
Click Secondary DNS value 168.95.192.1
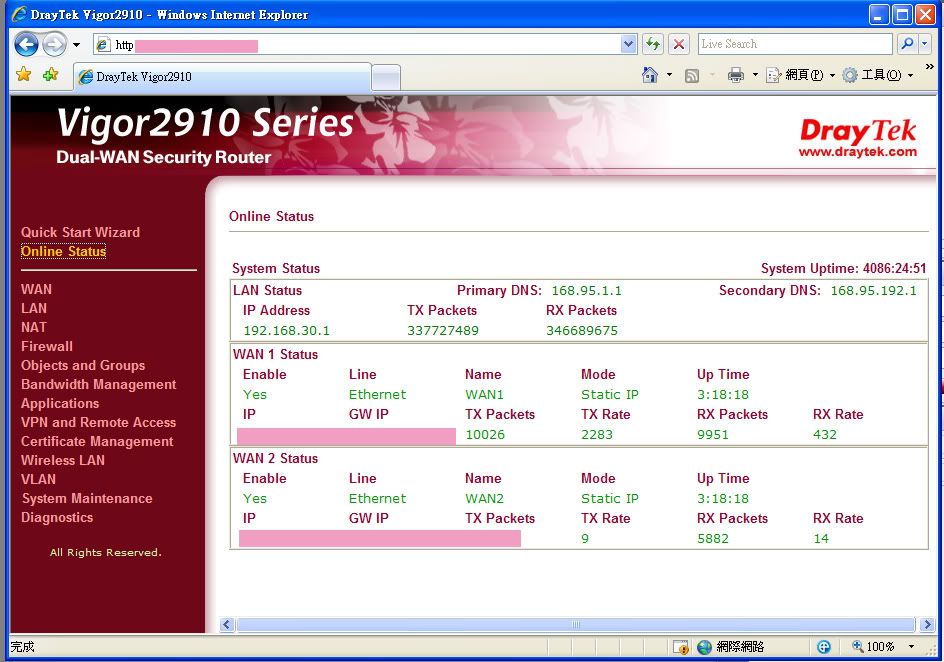pos(874,291)
